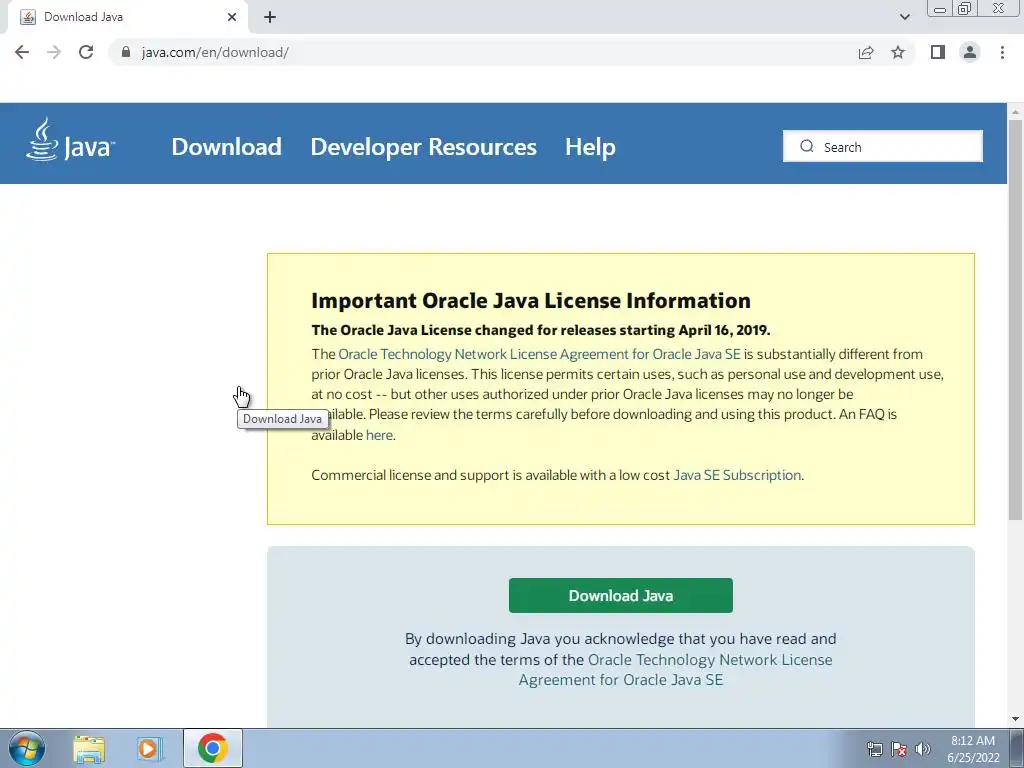Launch Windows Media Player from taskbar

point(150,748)
